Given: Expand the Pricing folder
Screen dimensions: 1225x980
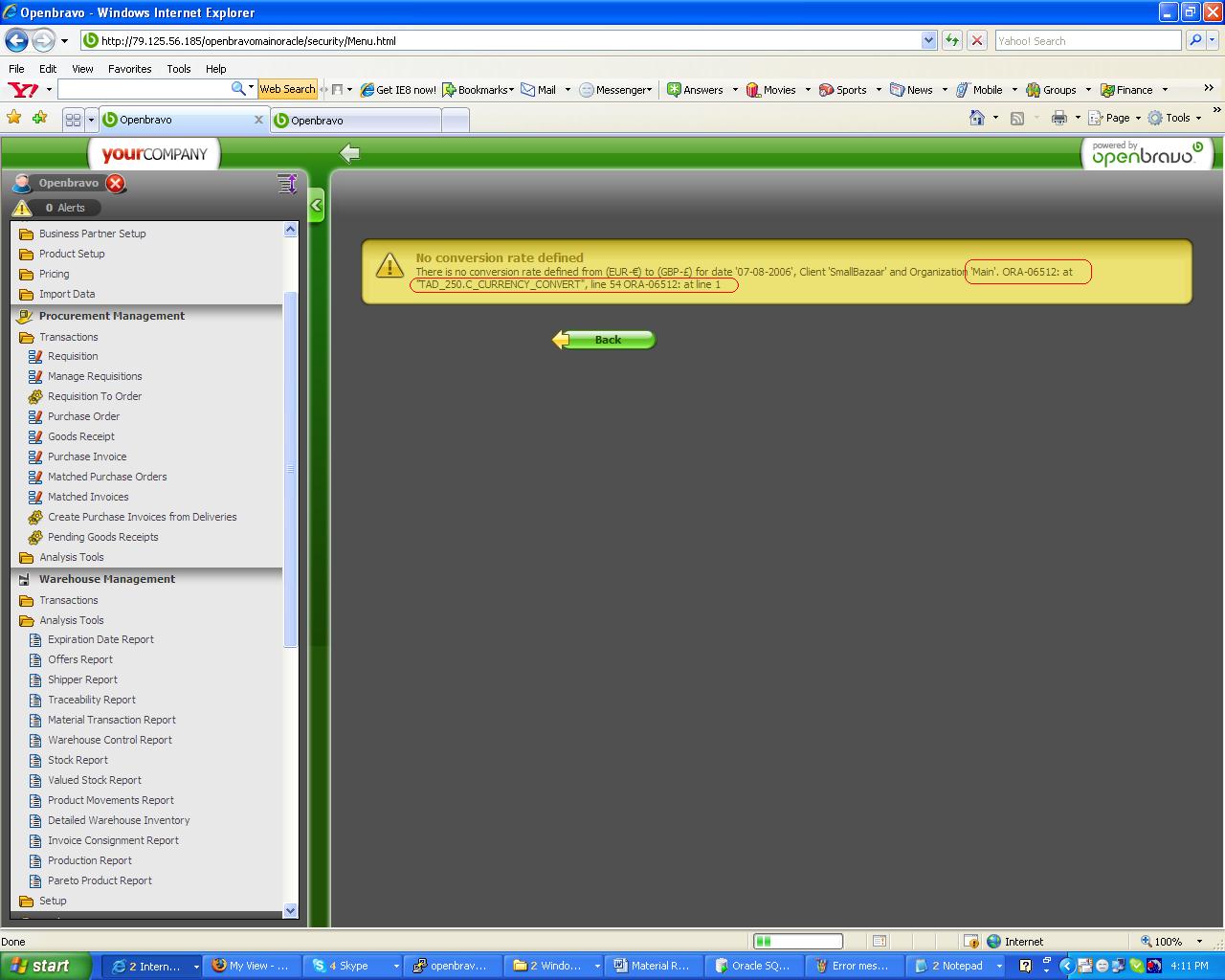Looking at the screenshot, I should [27, 274].
